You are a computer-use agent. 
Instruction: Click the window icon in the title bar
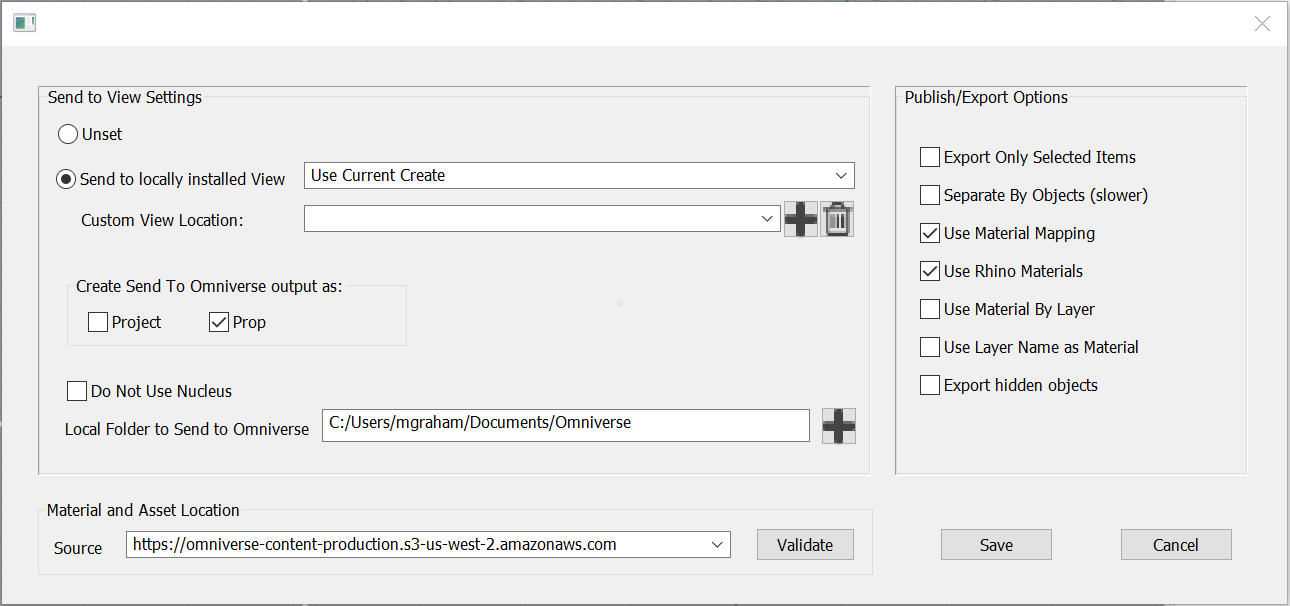[x=25, y=23]
